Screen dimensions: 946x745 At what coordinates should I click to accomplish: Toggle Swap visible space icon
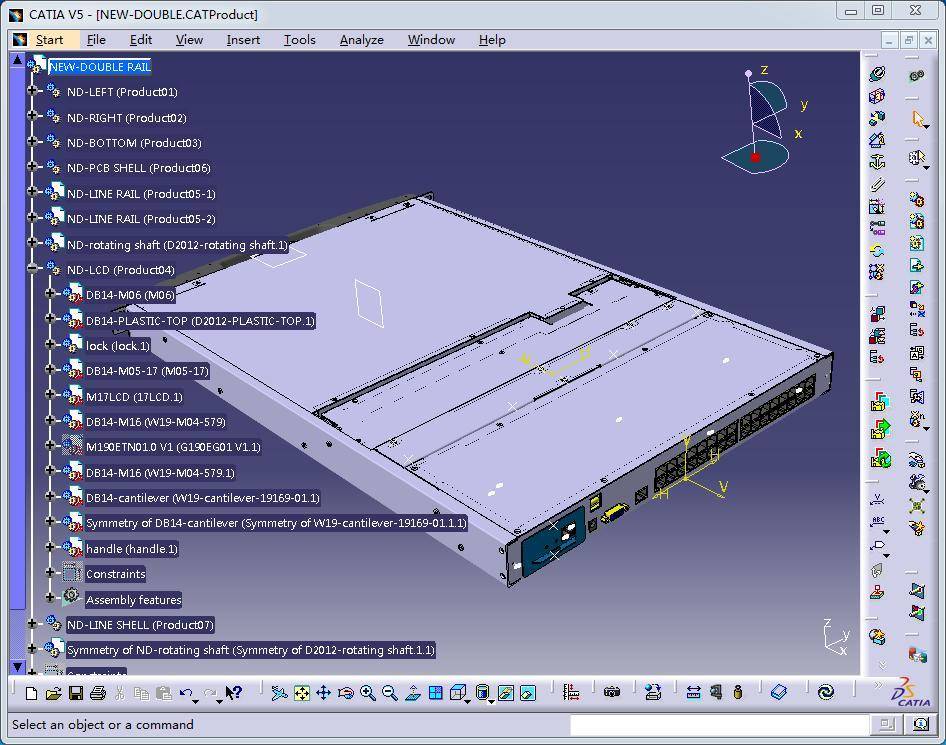tap(527, 692)
